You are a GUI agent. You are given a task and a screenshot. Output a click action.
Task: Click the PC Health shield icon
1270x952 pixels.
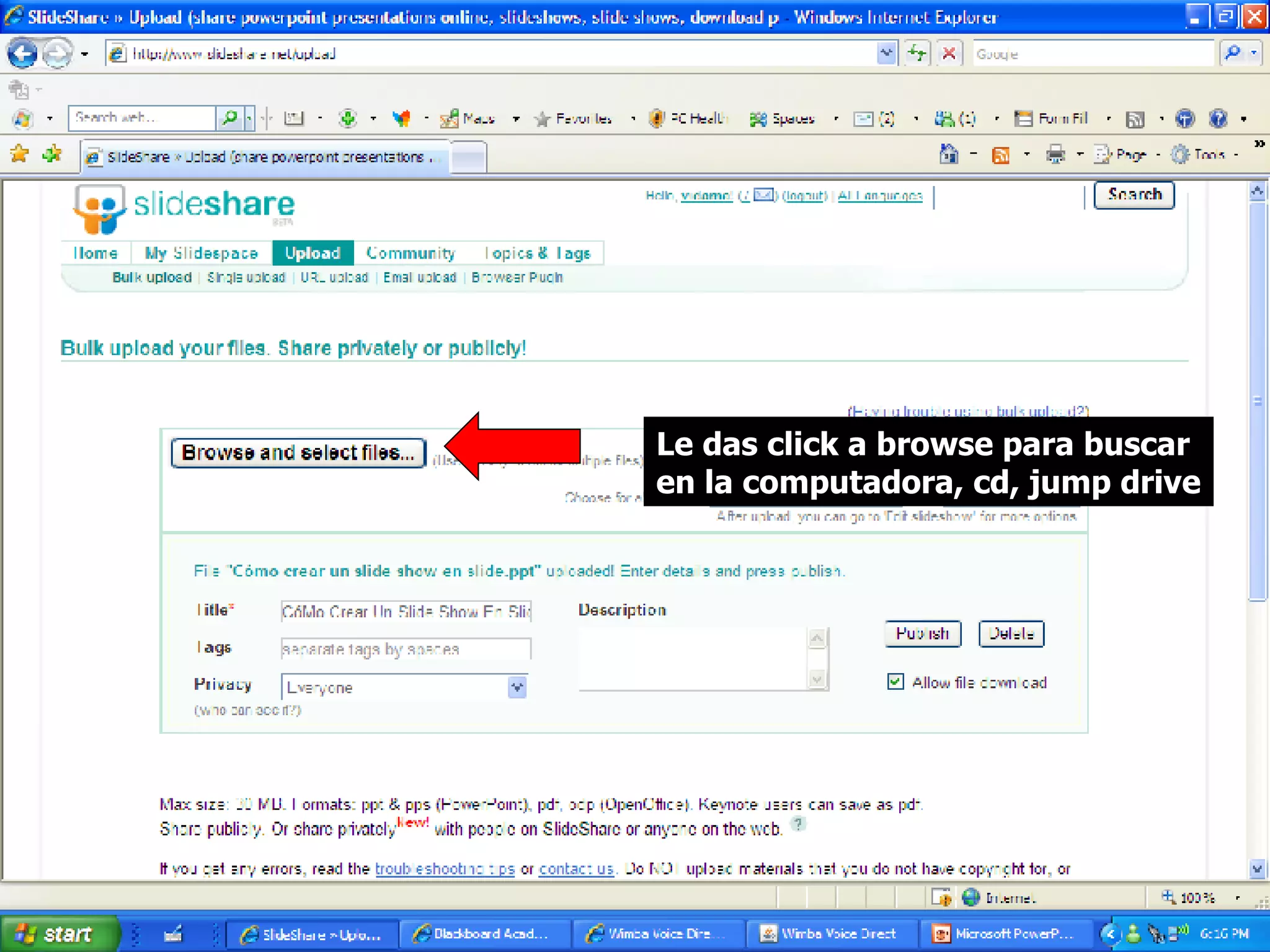[656, 118]
